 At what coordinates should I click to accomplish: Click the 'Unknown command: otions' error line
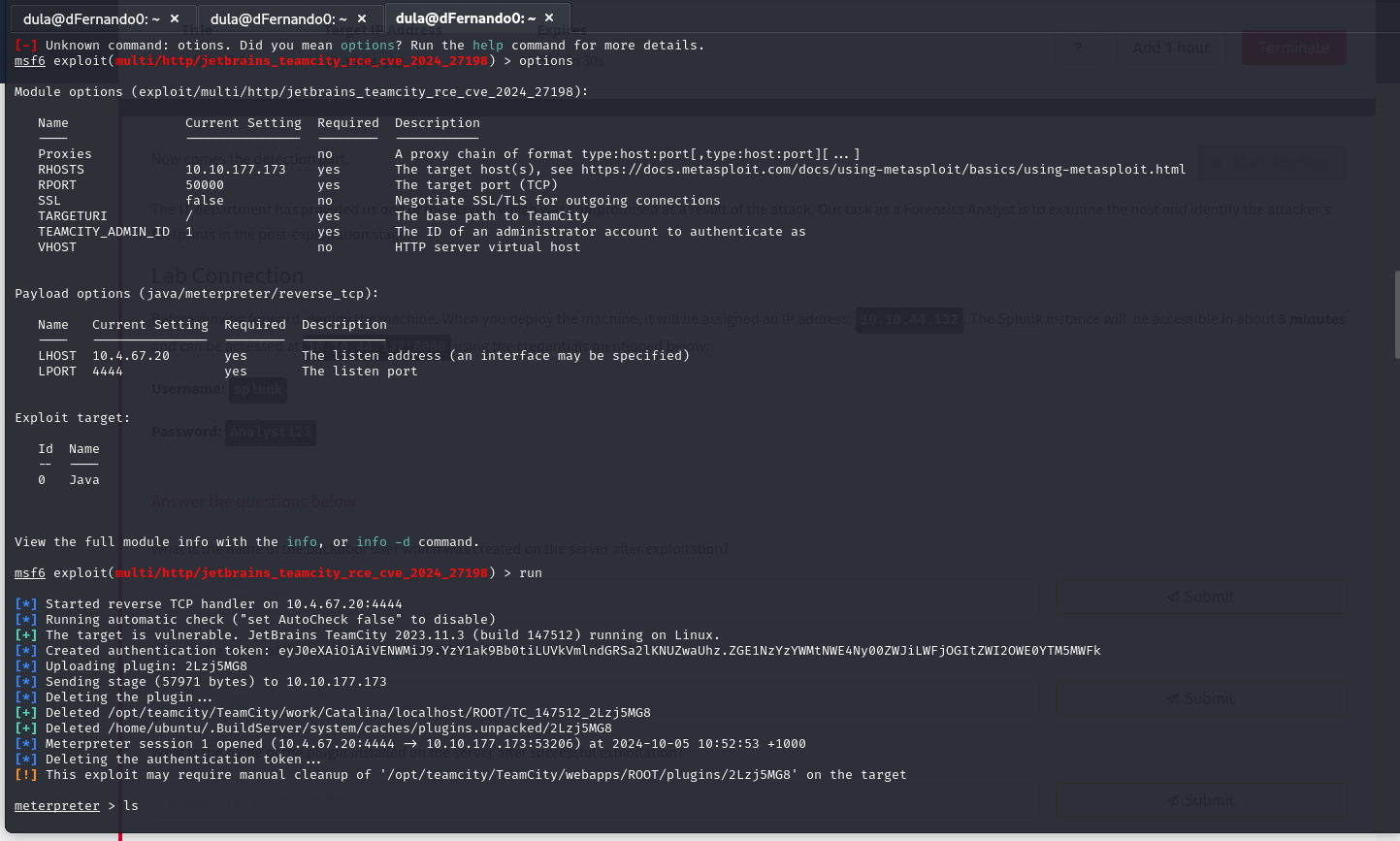pyautogui.click(x=360, y=46)
